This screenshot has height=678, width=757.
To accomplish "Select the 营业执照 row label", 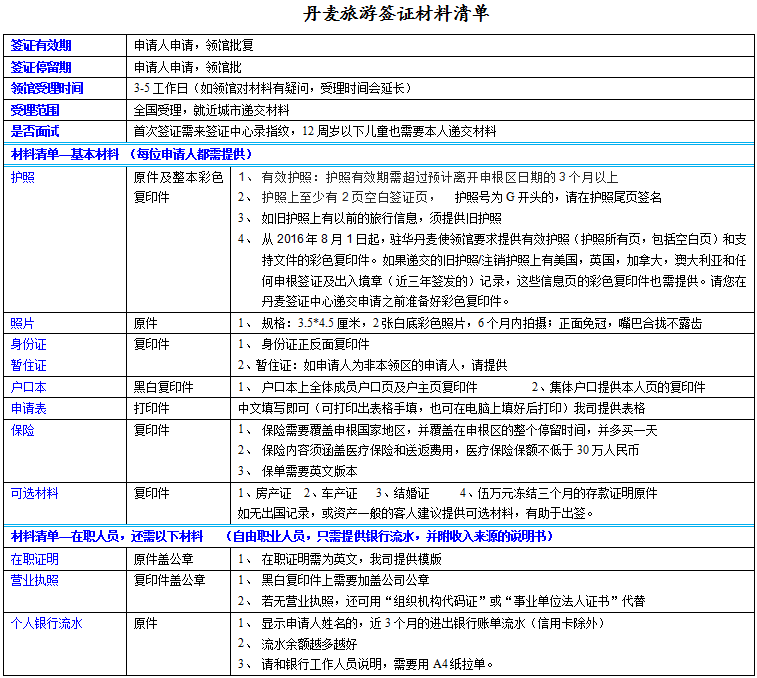I will [35, 580].
